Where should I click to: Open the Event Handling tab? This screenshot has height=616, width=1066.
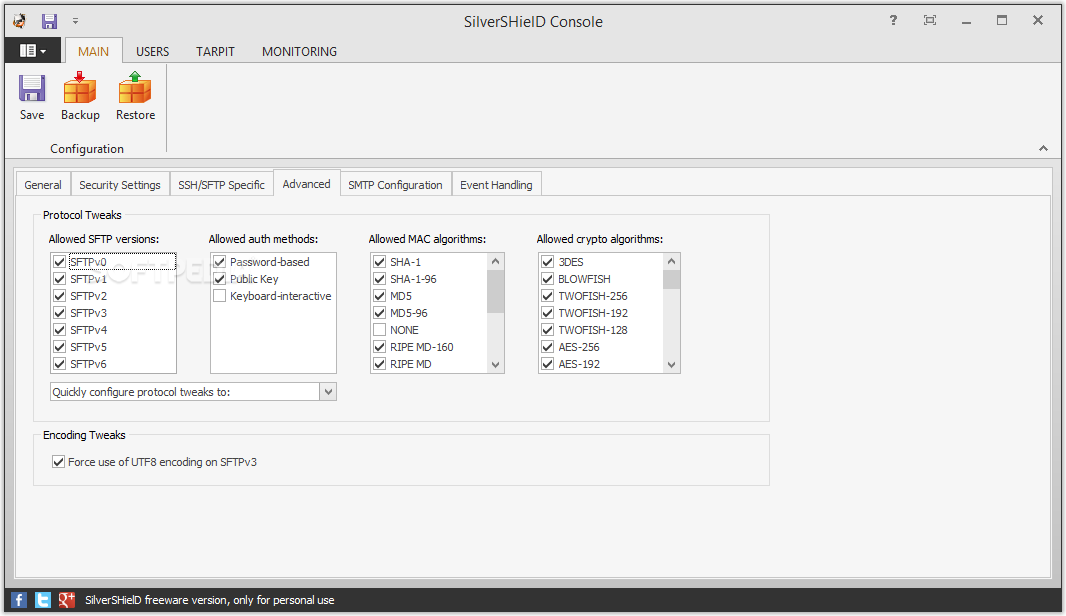pos(496,184)
